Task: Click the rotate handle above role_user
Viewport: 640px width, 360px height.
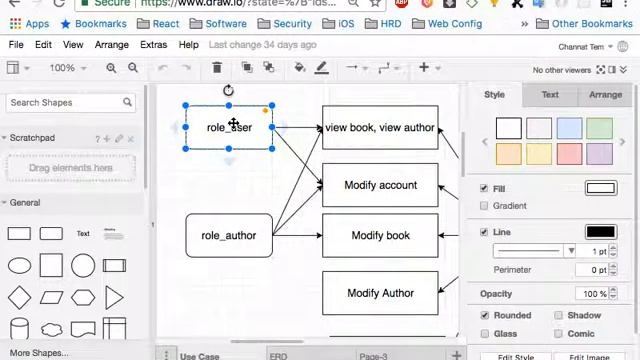Action: coord(228,91)
